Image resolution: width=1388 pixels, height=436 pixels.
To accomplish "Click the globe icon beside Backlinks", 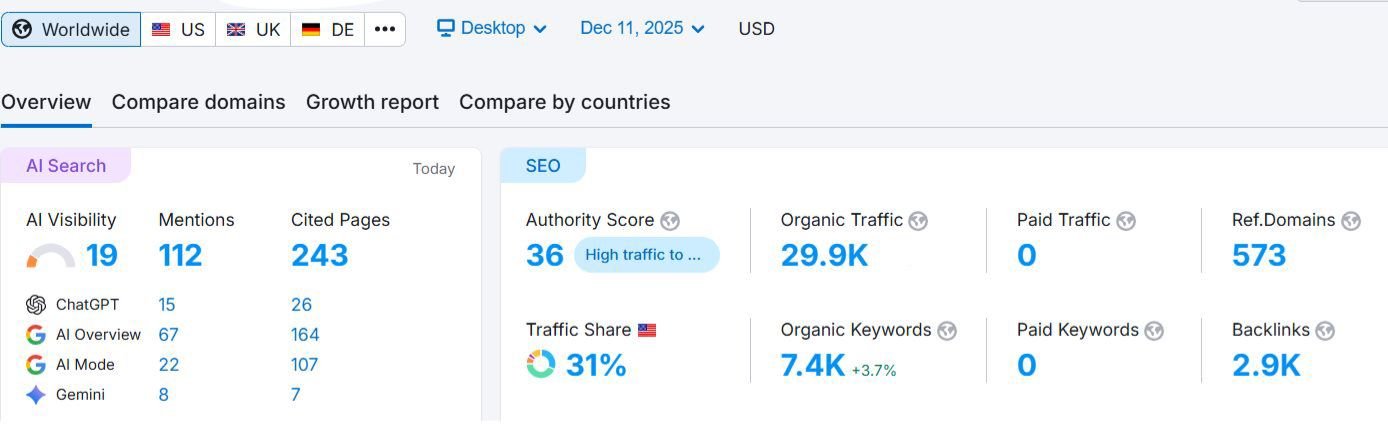I will [x=1326, y=331].
